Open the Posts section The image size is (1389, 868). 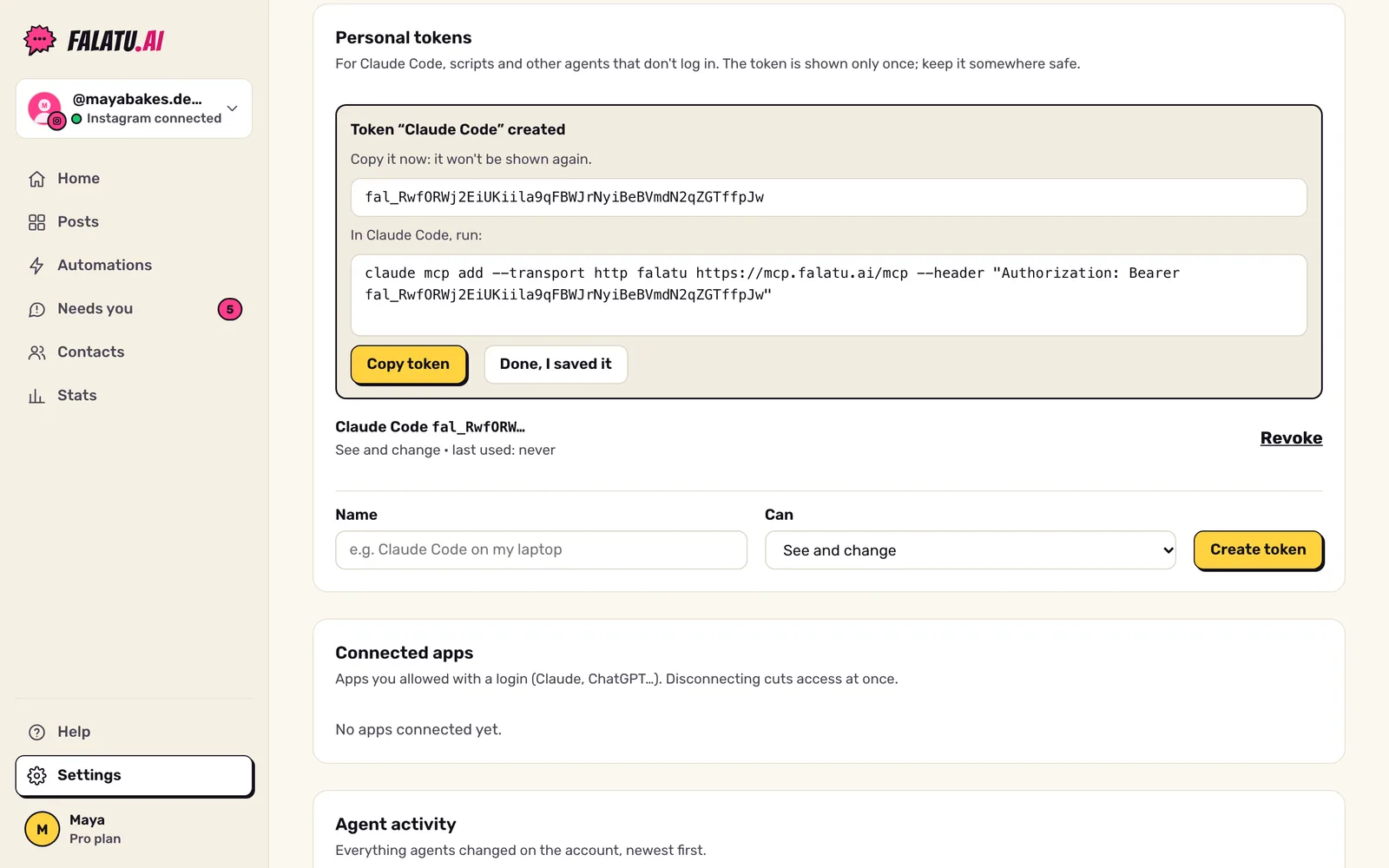click(x=135, y=222)
